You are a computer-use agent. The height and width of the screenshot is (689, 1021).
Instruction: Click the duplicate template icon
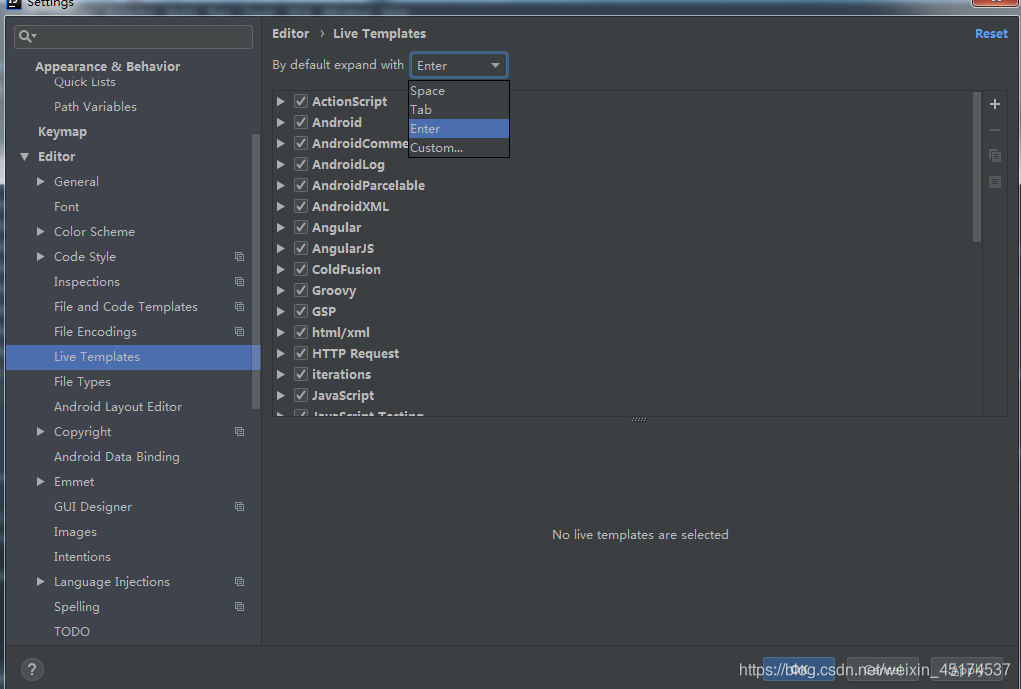(x=994, y=156)
